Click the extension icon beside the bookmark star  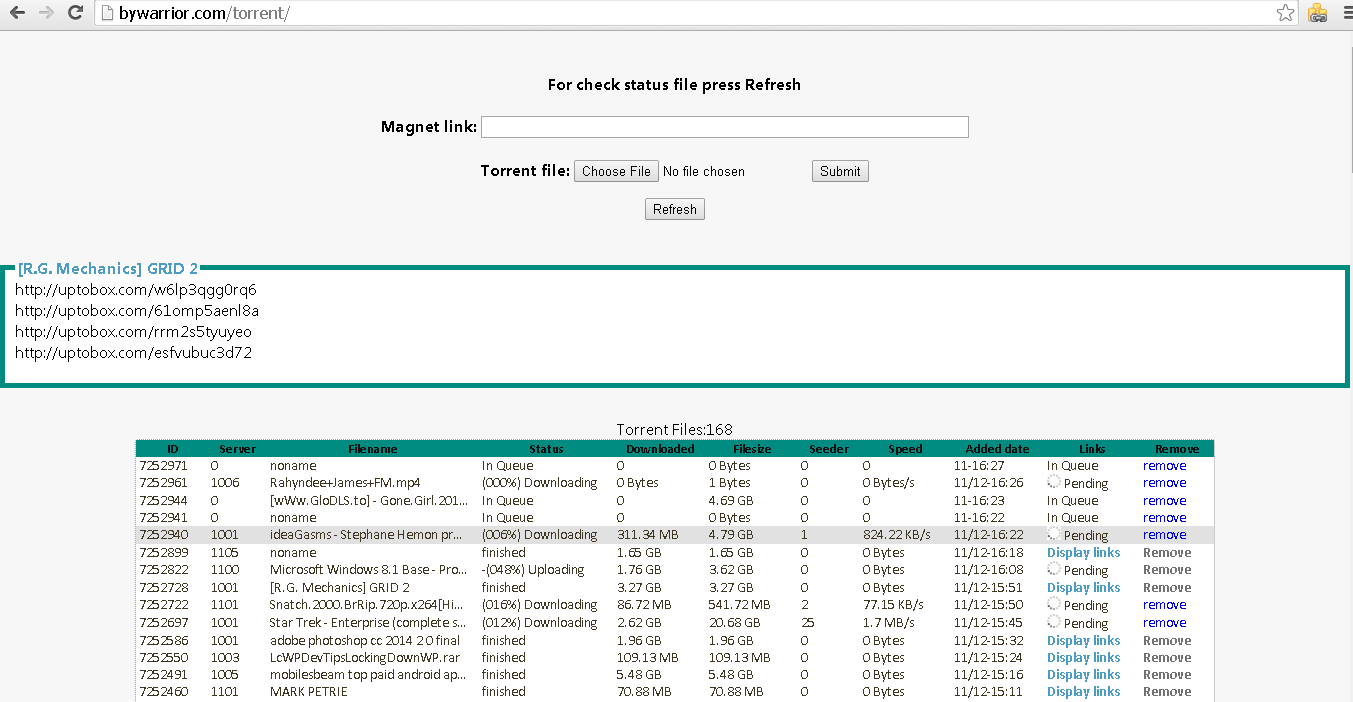(x=1318, y=13)
